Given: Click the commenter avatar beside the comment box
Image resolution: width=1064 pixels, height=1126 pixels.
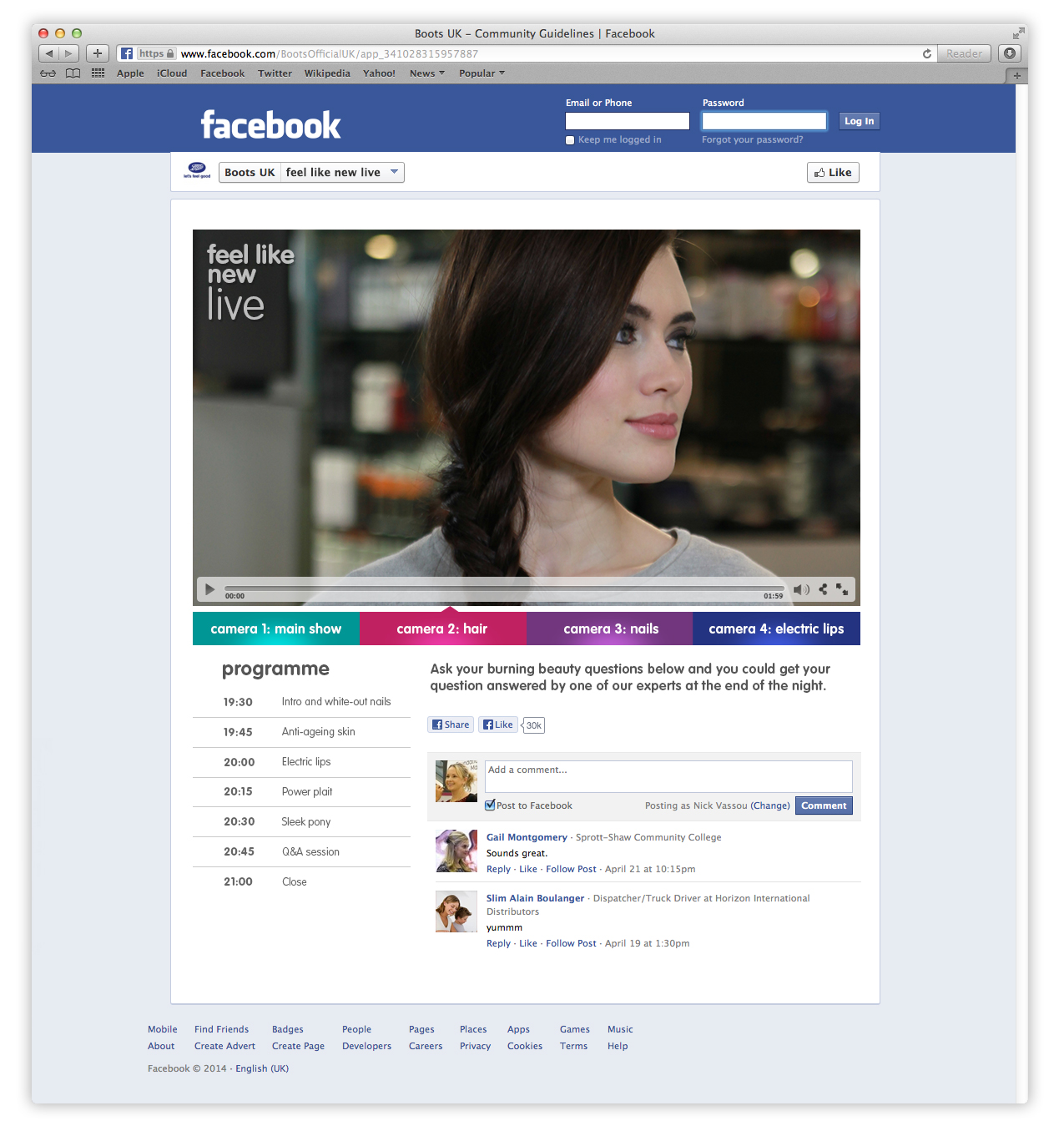Looking at the screenshot, I should click(456, 781).
